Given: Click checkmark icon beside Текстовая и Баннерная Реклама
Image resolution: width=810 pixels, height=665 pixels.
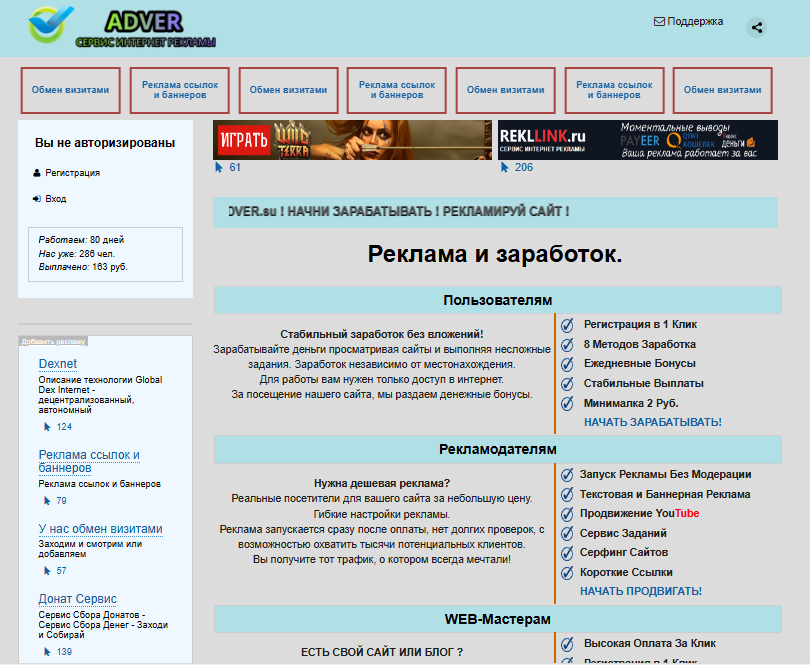Looking at the screenshot, I should (567, 494).
